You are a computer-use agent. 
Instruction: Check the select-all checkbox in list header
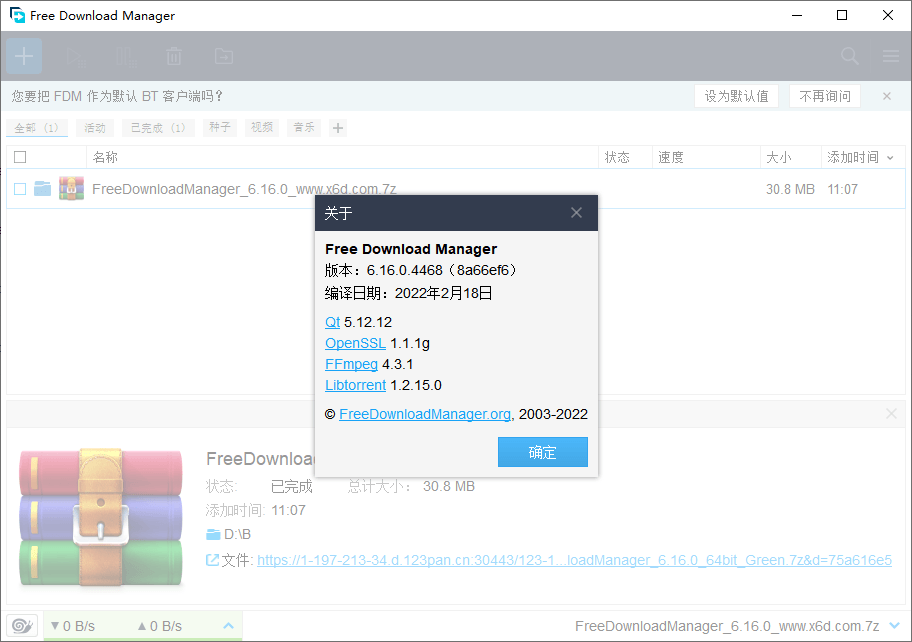click(18, 157)
